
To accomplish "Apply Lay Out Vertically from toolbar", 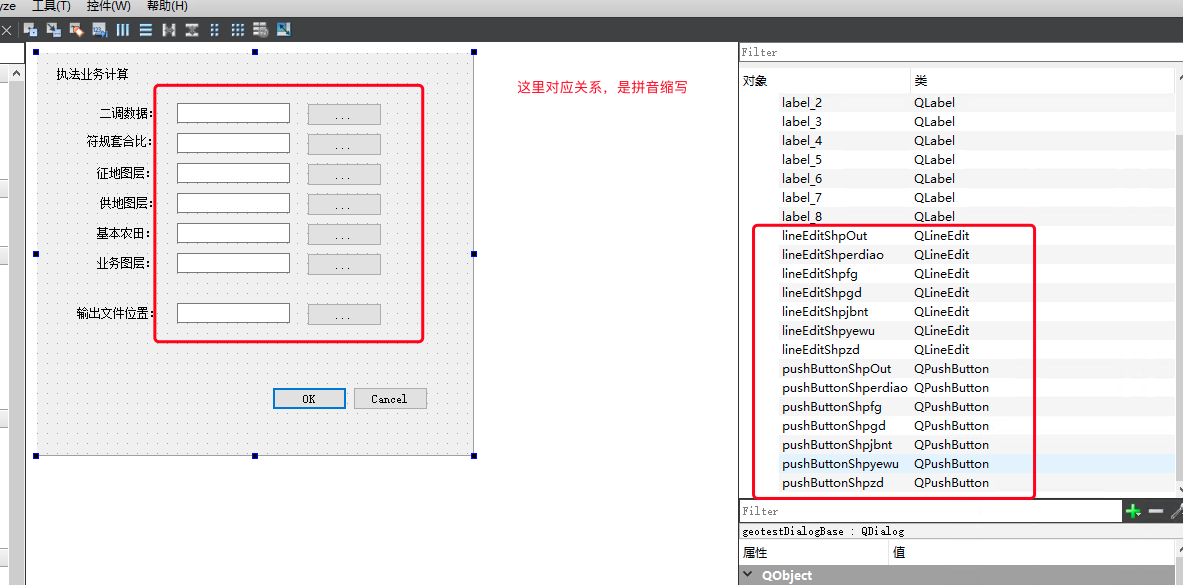I will [146, 30].
